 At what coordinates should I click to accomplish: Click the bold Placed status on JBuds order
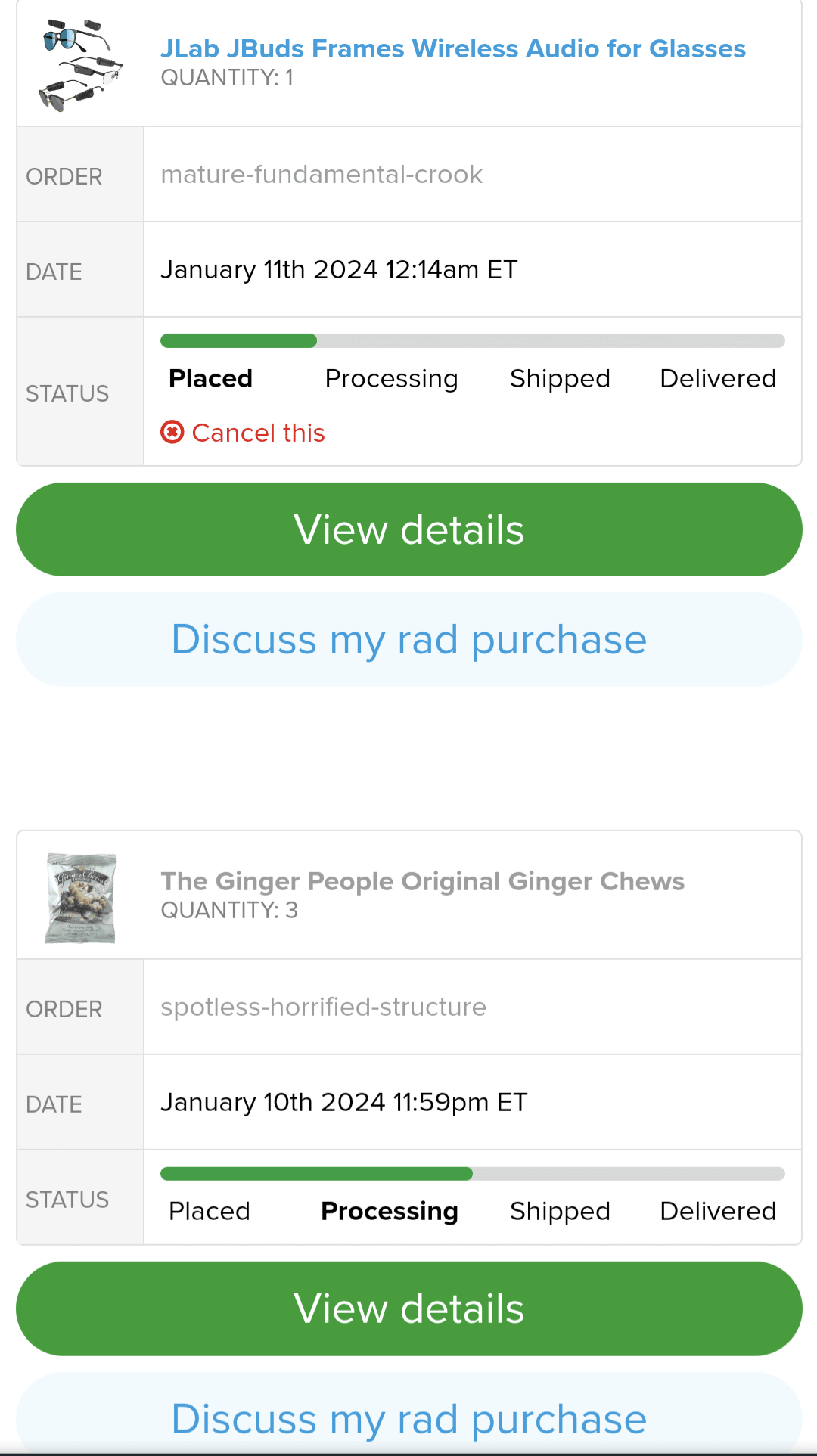(x=210, y=378)
